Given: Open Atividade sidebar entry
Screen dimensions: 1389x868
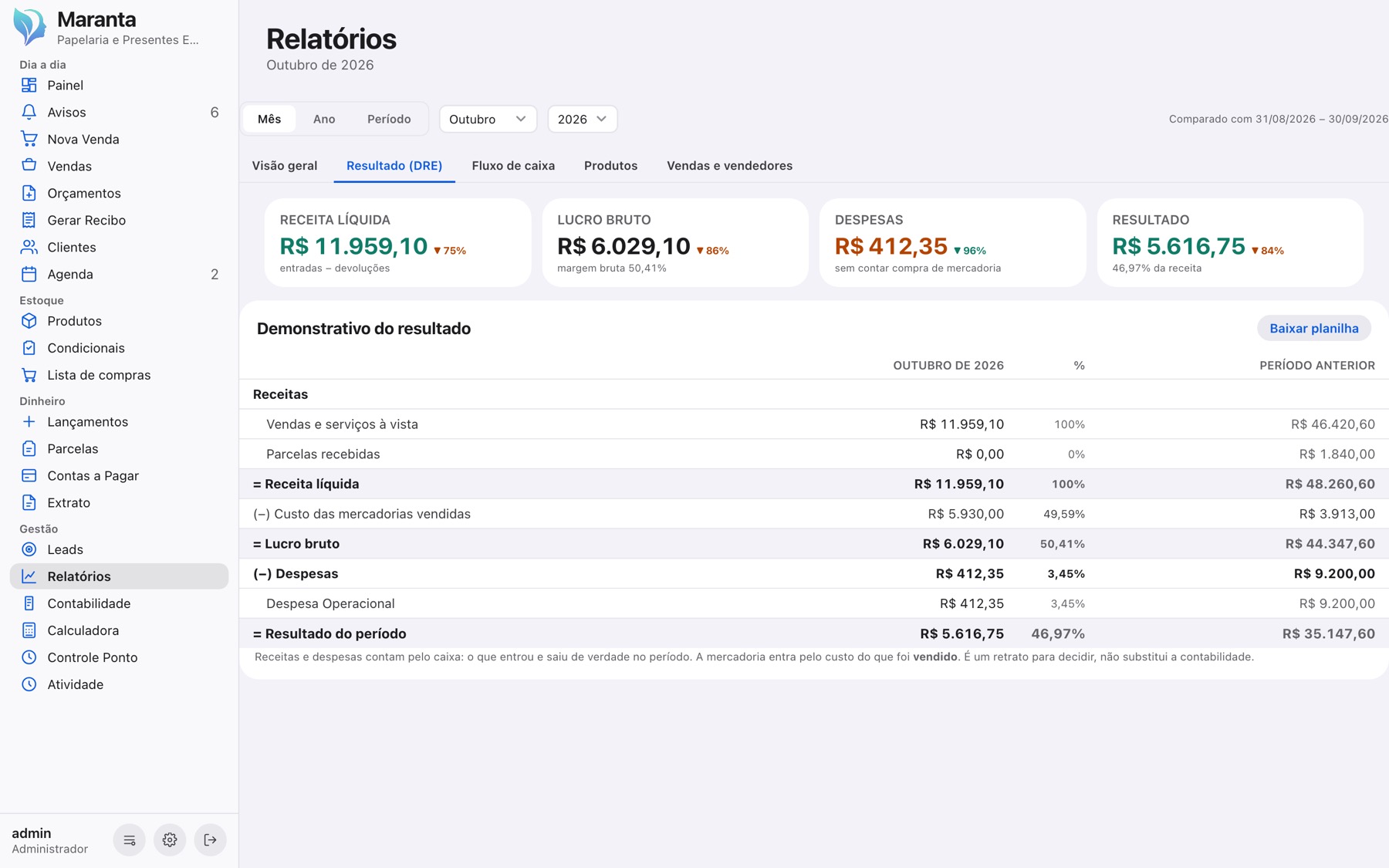Looking at the screenshot, I should 119,684.
